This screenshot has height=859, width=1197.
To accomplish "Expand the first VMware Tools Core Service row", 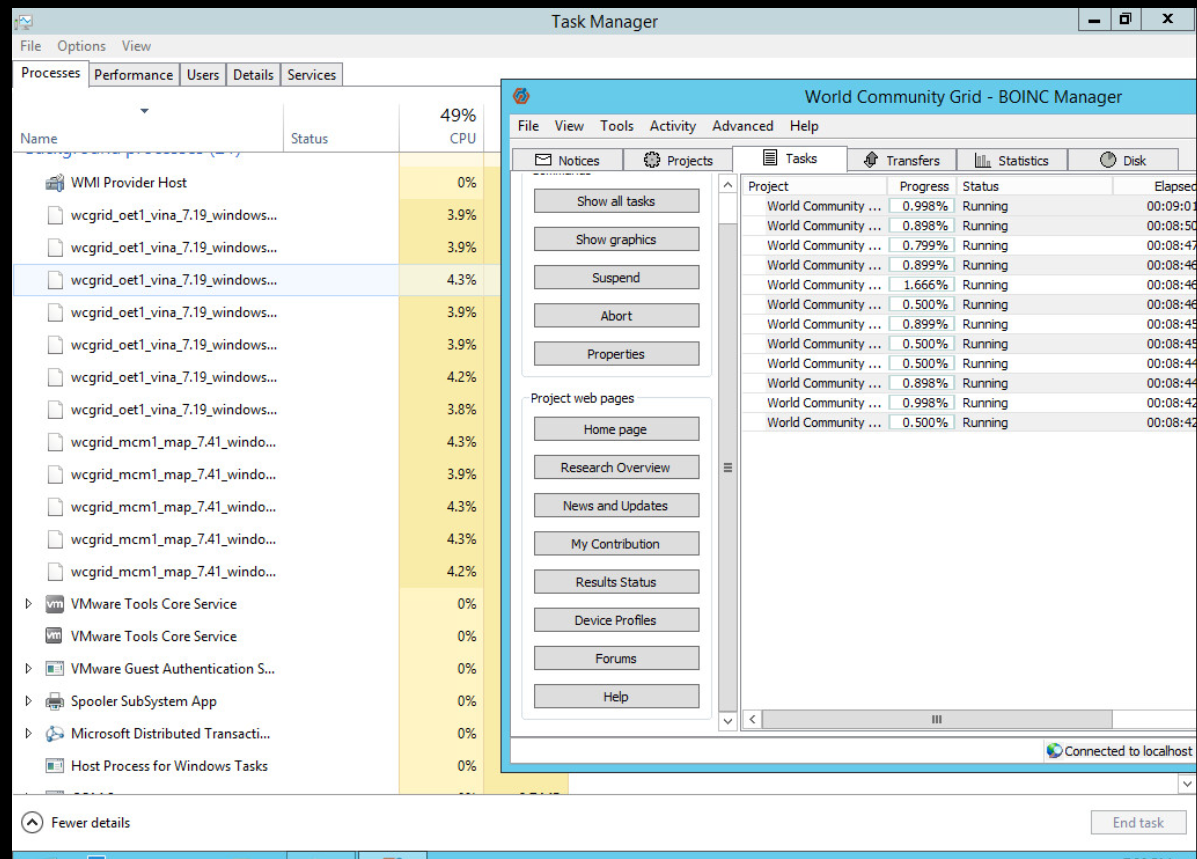I will [x=28, y=604].
